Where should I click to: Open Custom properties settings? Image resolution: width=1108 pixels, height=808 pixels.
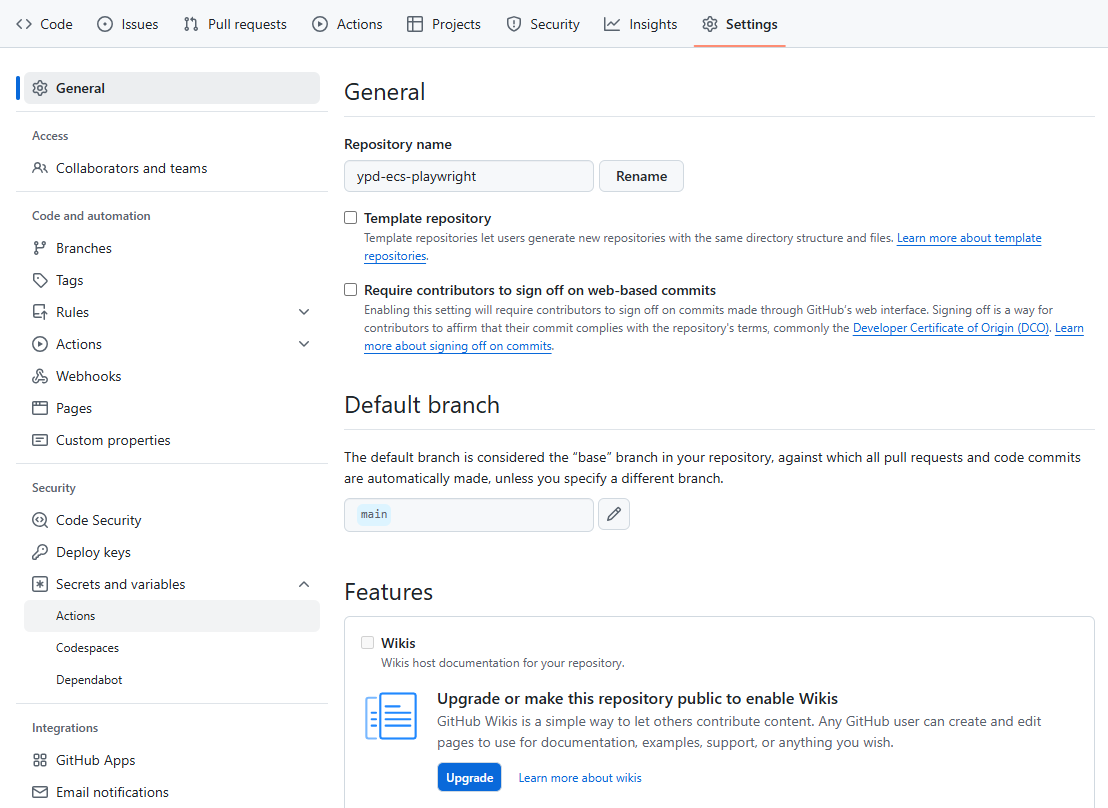click(x=172, y=440)
